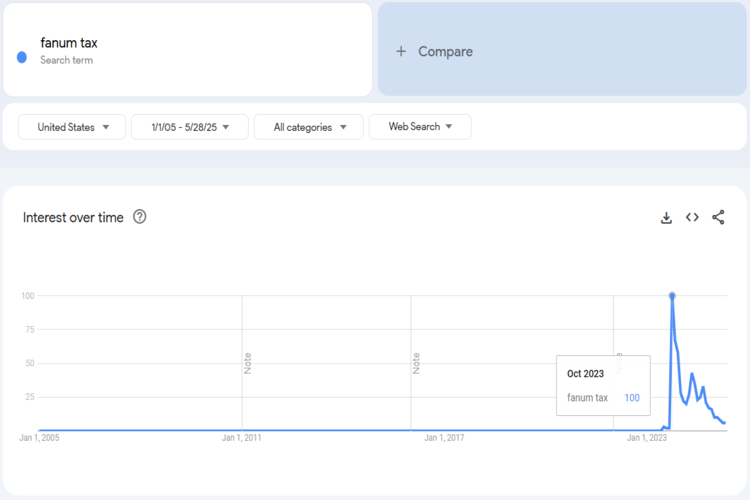Open the Web Search type dropdown

coord(420,127)
